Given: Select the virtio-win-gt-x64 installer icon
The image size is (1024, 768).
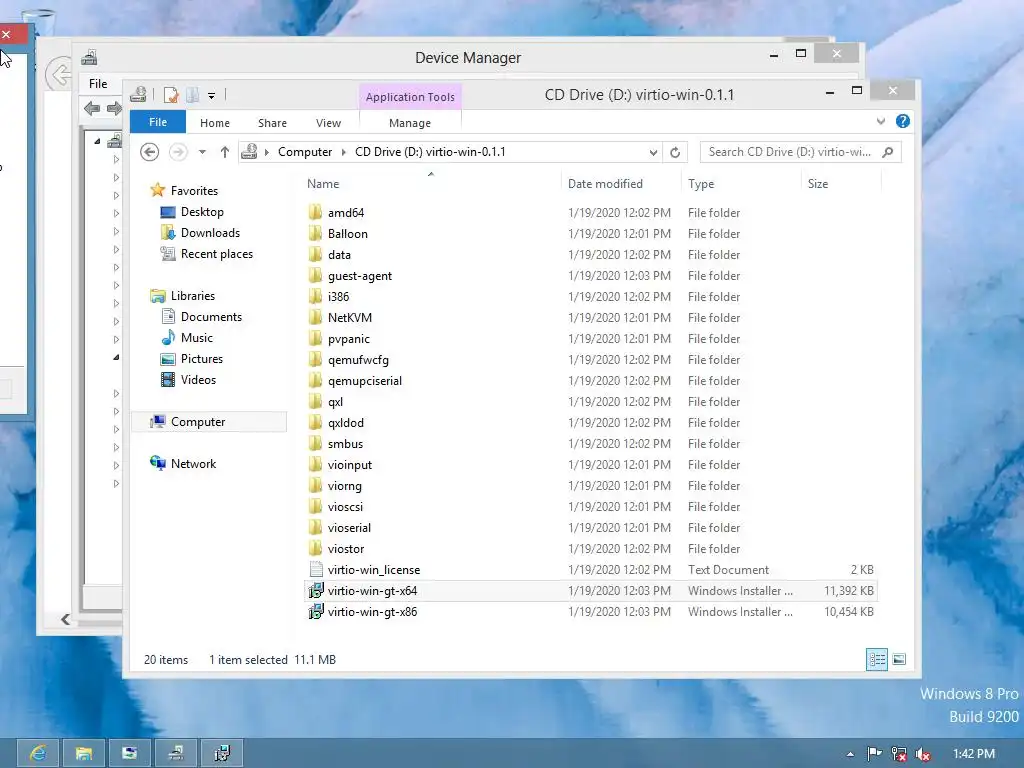Looking at the screenshot, I should (x=315, y=590).
